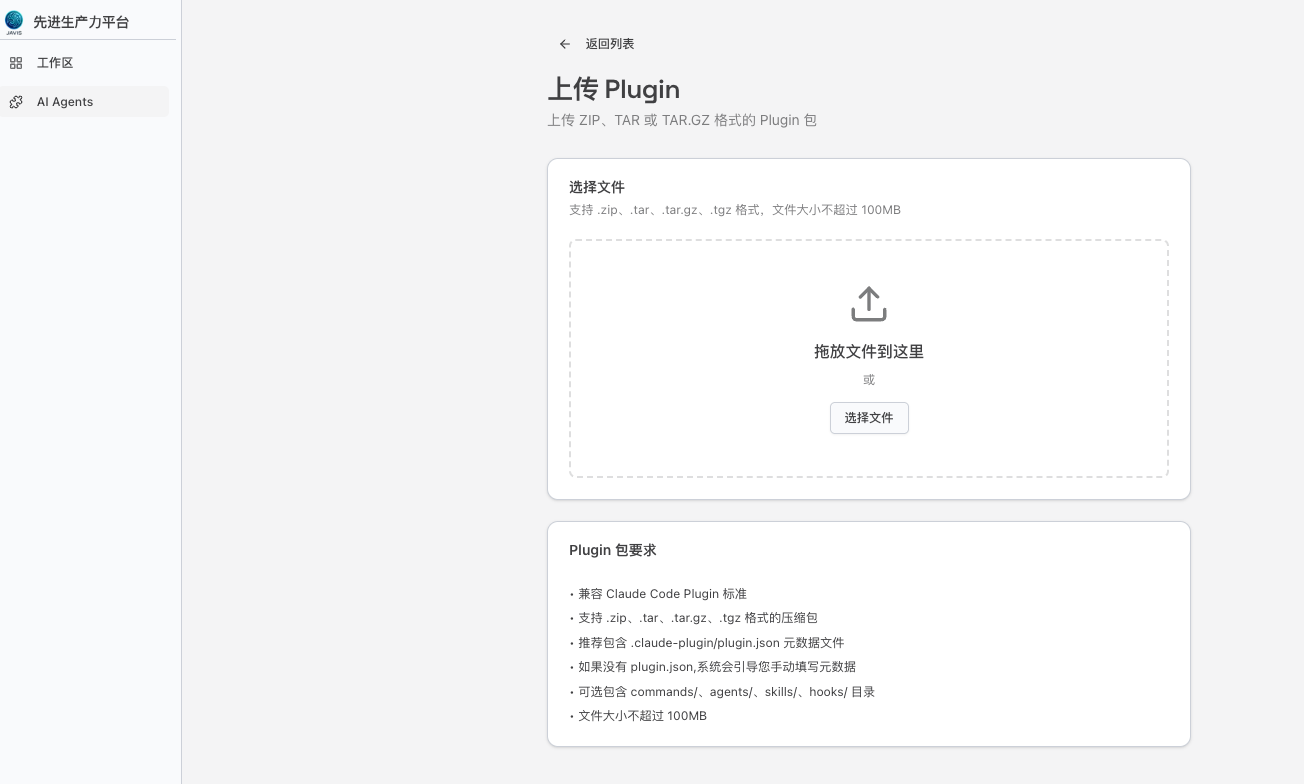Click the commands/ agents/ skills/ hooks/ directory line

(726, 692)
